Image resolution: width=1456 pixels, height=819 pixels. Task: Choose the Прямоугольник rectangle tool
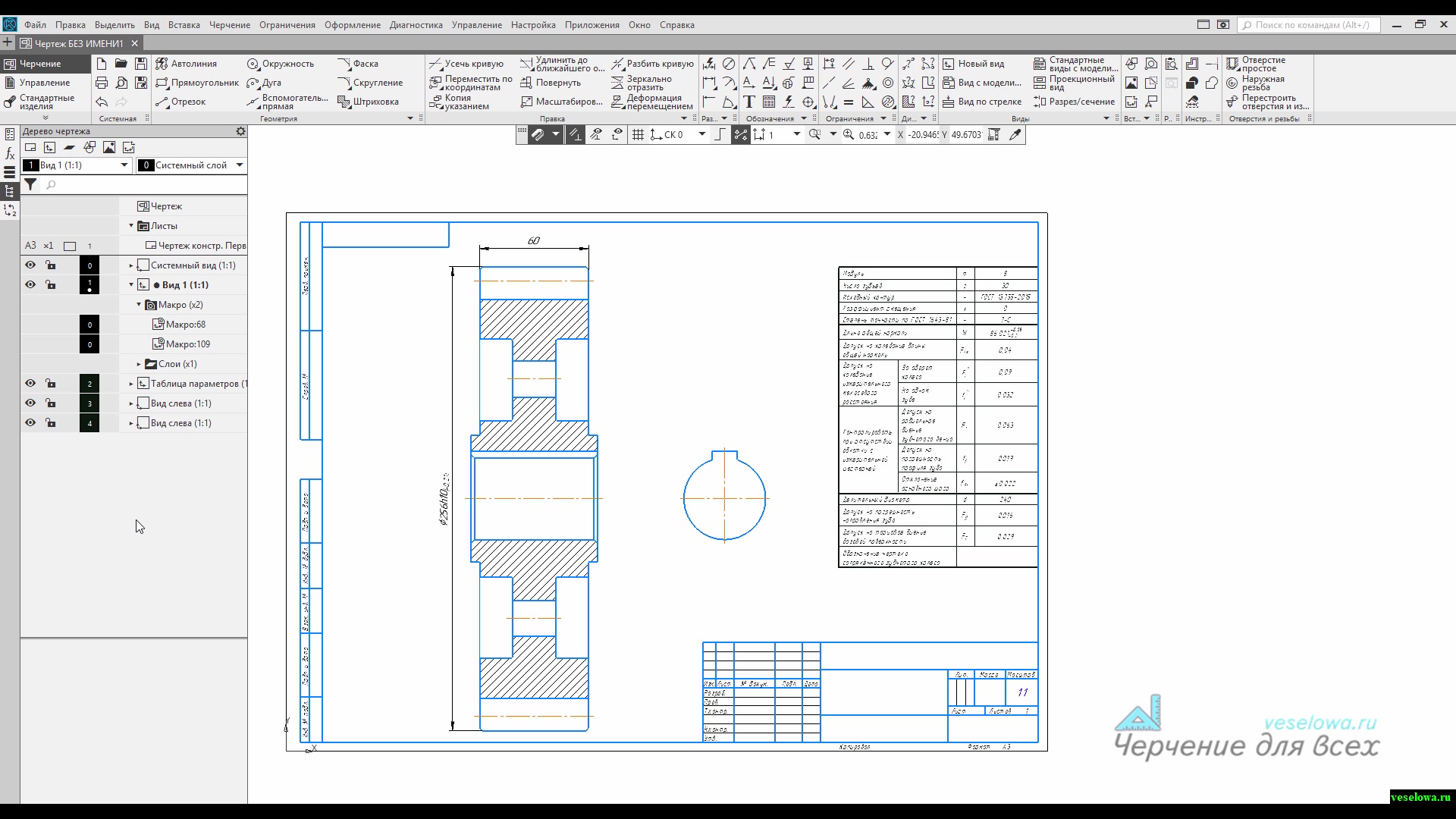click(x=197, y=83)
